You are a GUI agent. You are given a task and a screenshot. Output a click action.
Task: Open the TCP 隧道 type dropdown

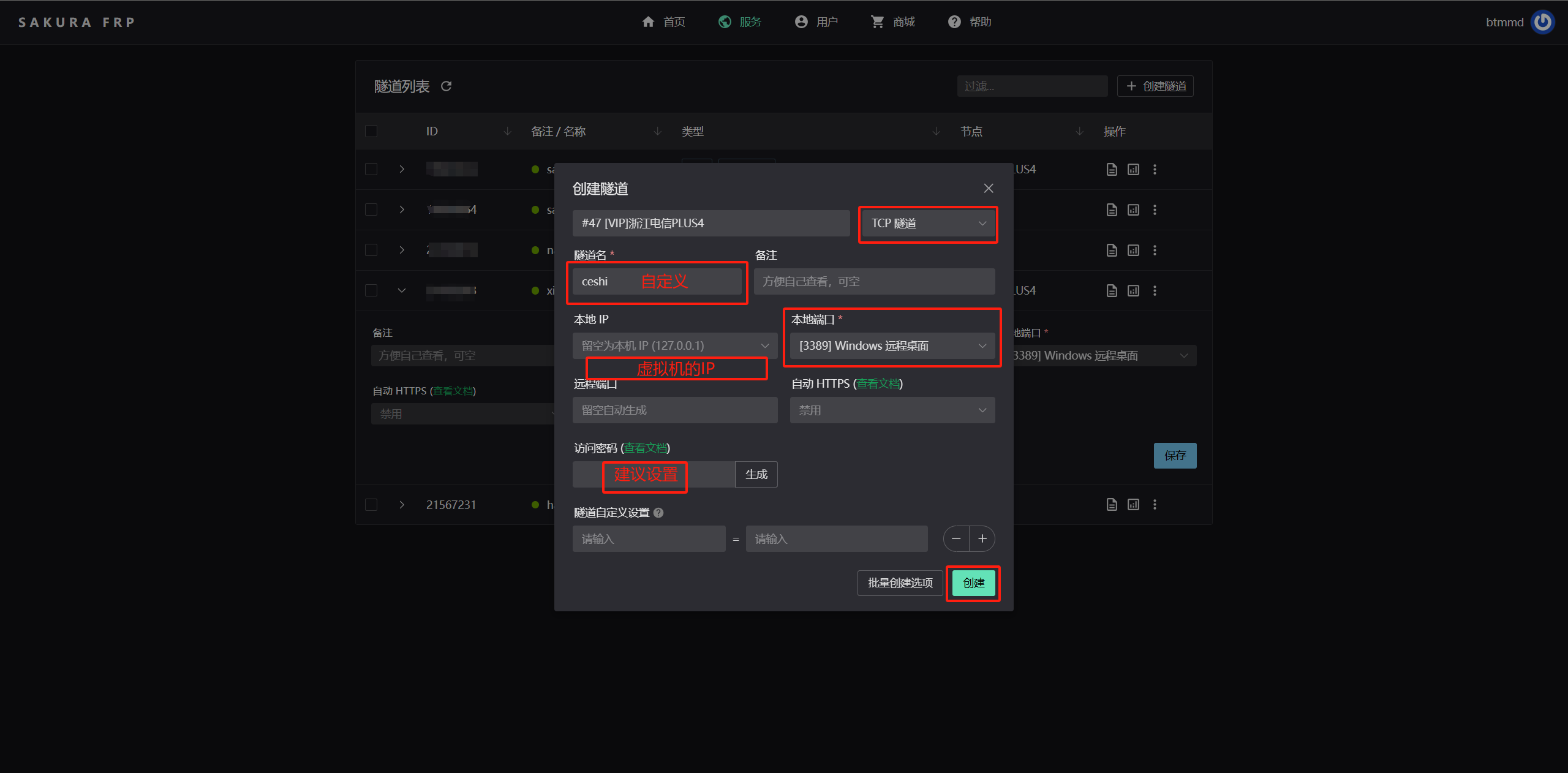[x=927, y=224]
